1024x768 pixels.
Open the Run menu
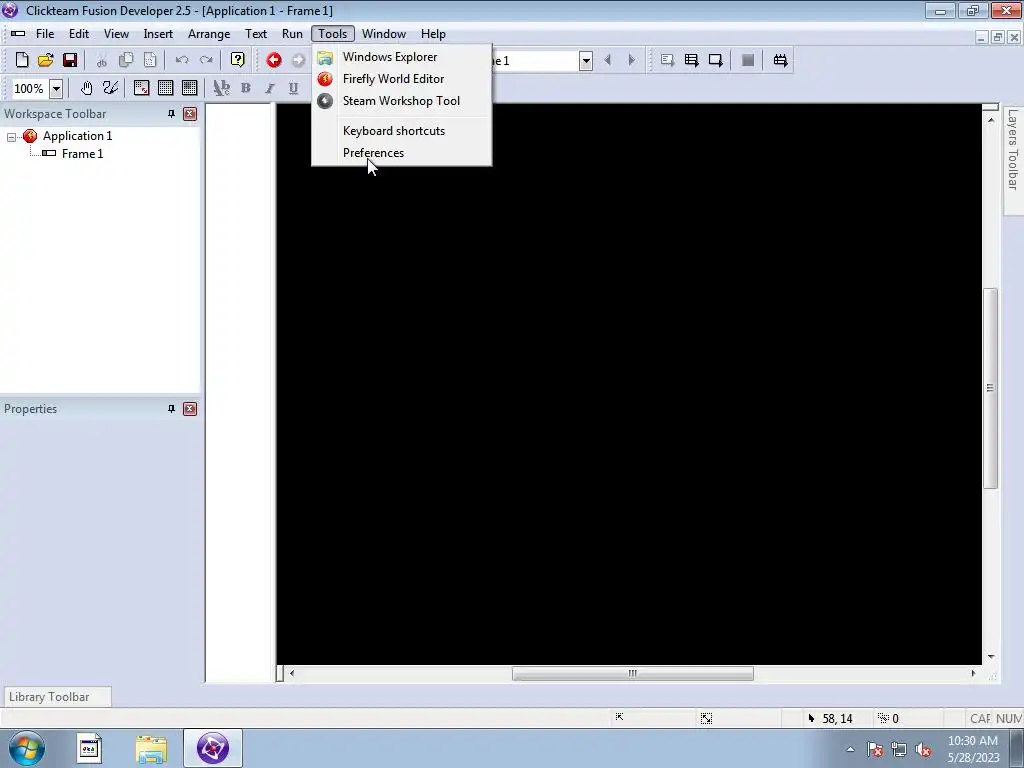click(292, 34)
